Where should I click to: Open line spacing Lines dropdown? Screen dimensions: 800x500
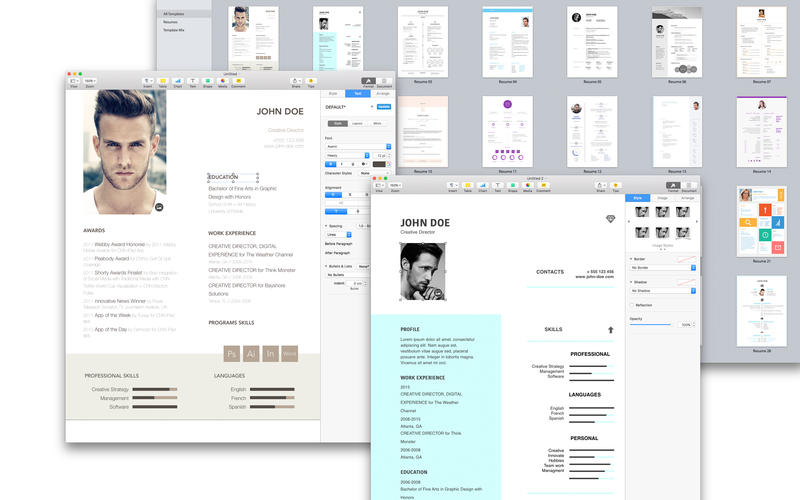click(x=339, y=235)
